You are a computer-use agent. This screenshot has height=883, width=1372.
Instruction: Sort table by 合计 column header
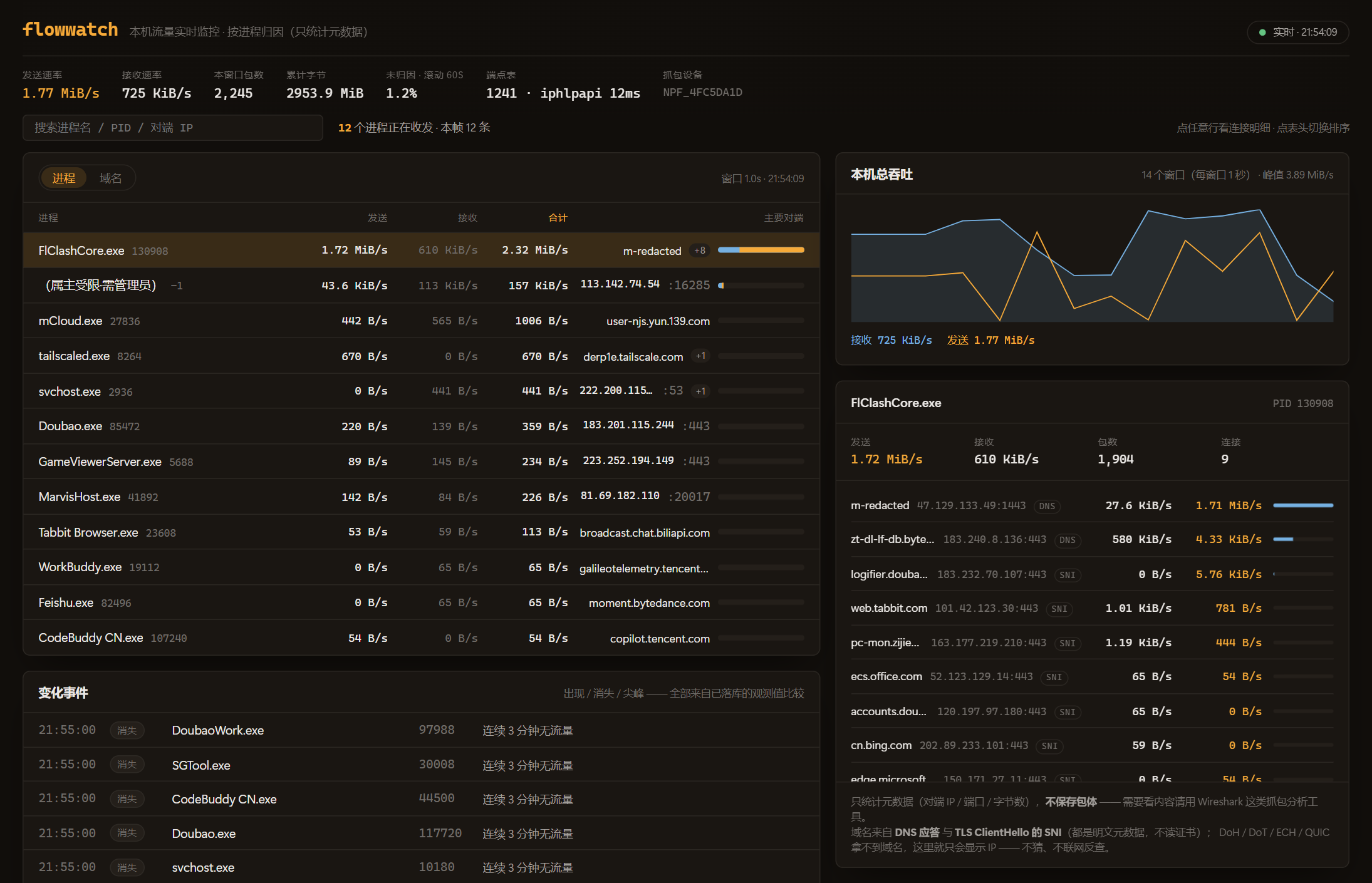(x=558, y=218)
